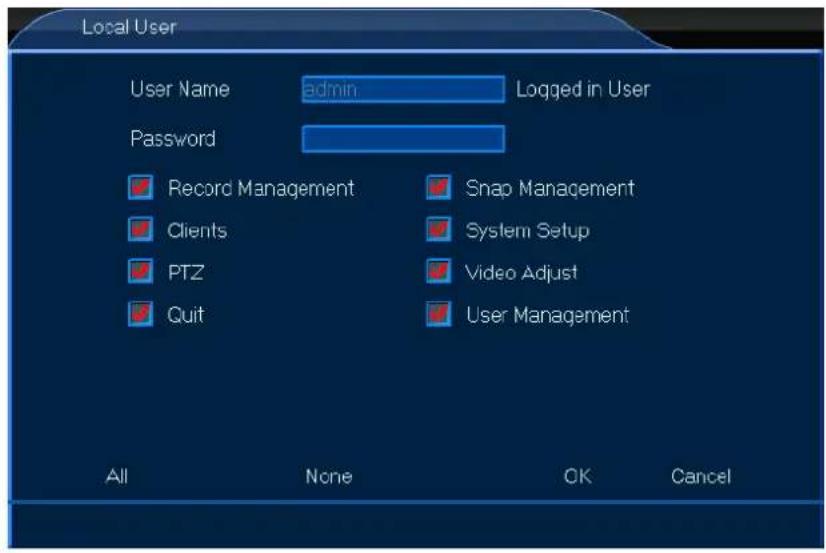Uncheck the Snap Management checkbox
826x553 pixels.
coord(437,188)
